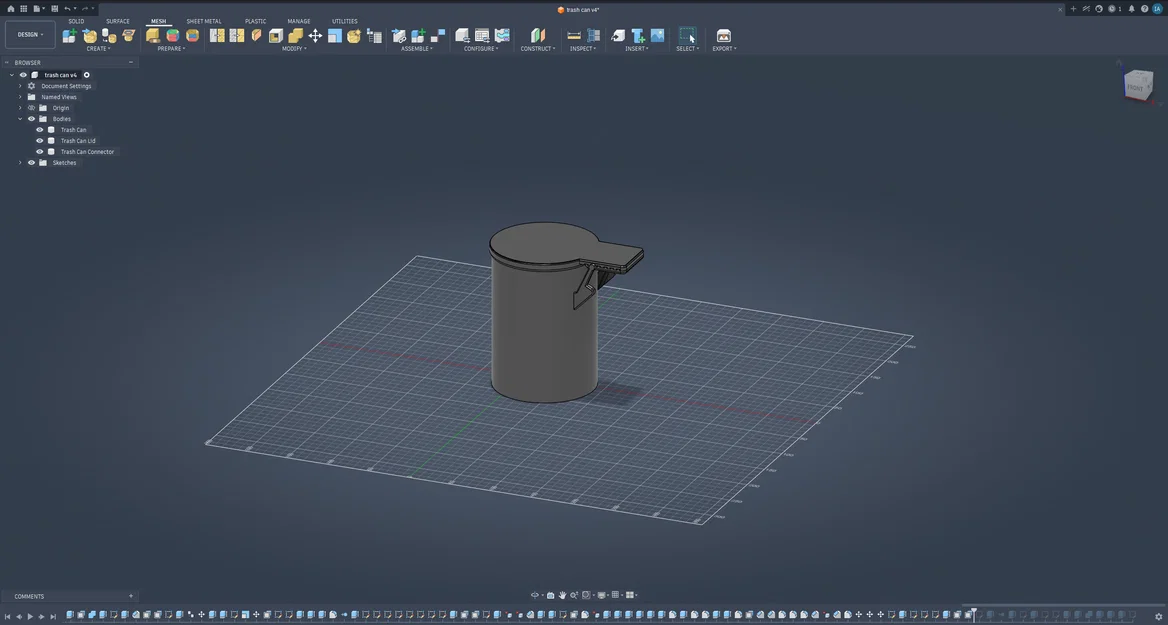
Task: Click the Insert Derive icon
Action: (x=618, y=36)
